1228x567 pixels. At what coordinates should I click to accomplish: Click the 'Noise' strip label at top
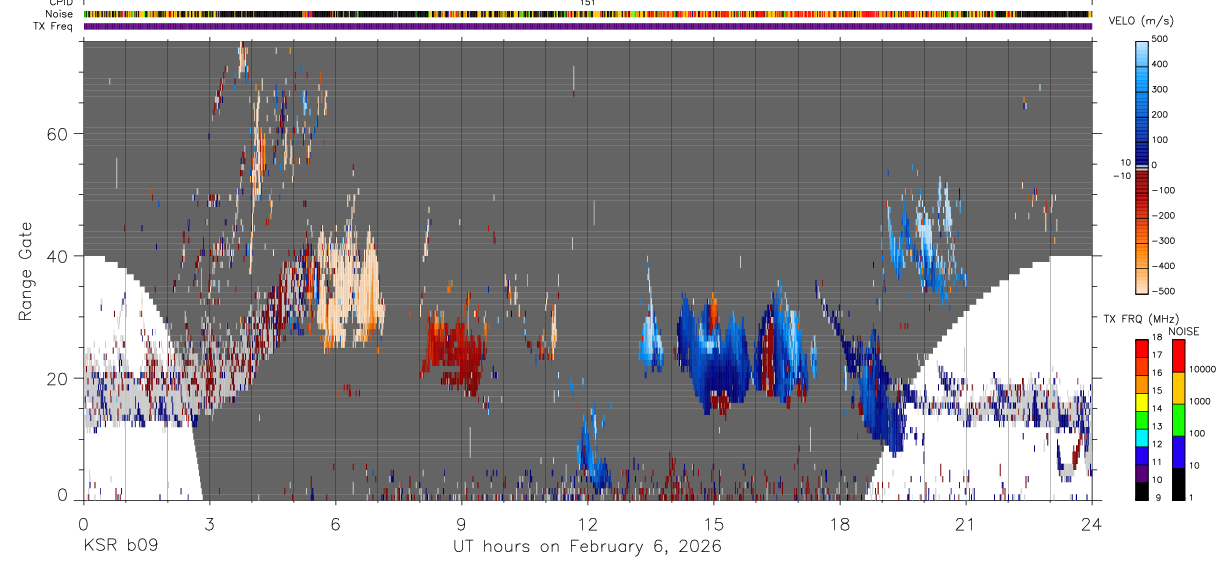pos(59,14)
